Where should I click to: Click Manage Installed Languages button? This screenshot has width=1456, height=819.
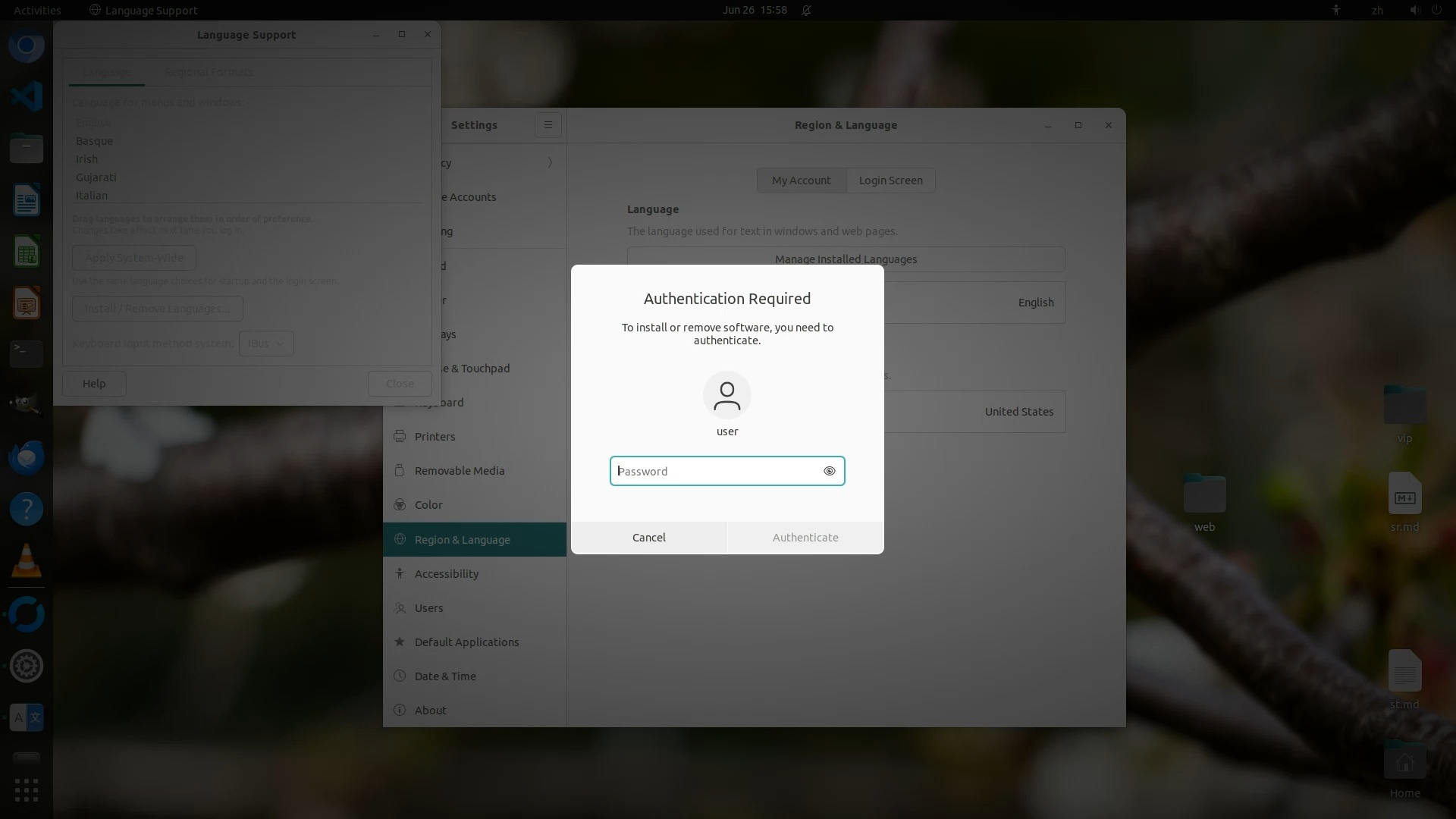(846, 259)
